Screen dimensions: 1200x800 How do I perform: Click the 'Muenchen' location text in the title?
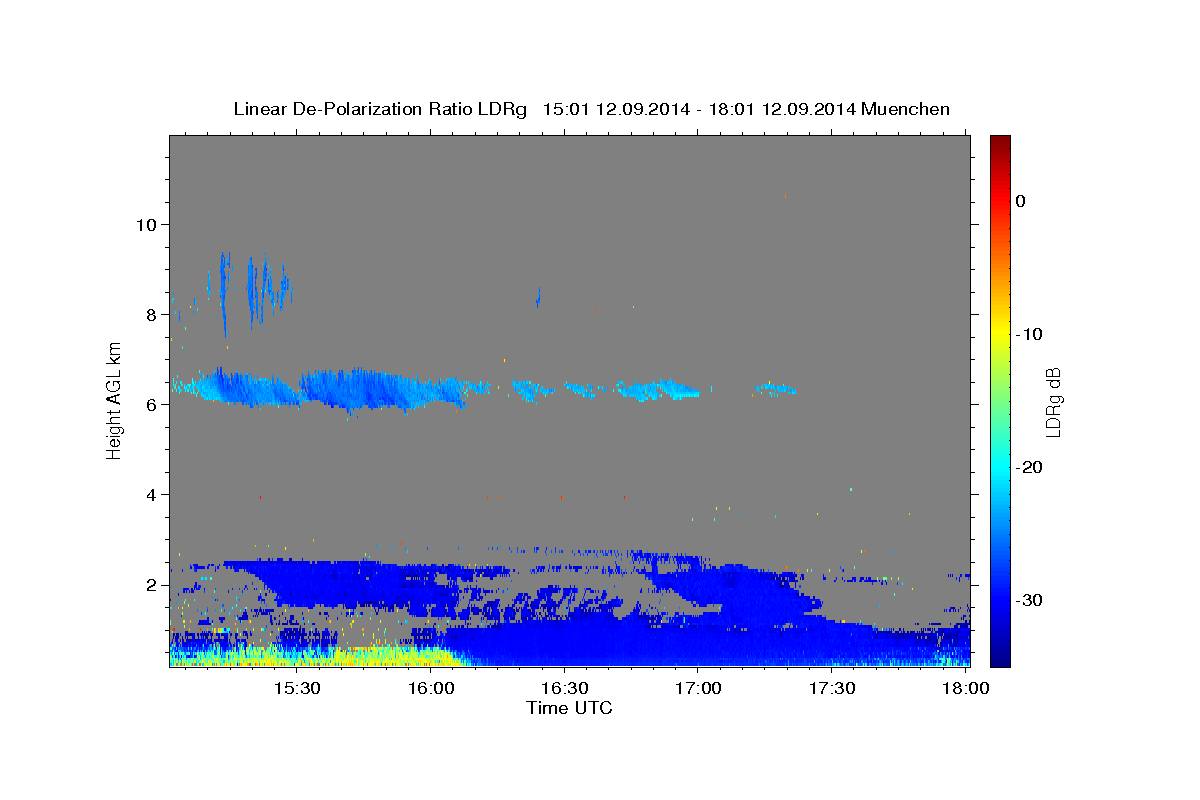906,109
